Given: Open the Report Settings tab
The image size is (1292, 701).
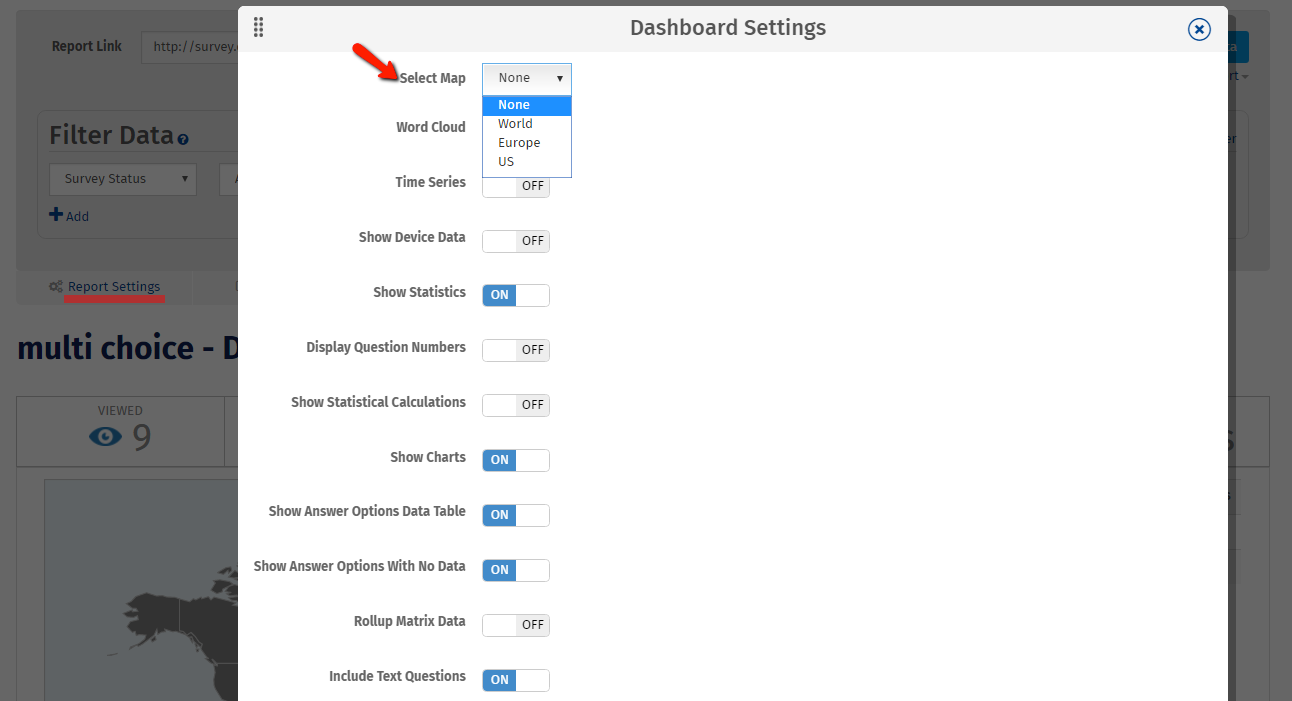Looking at the screenshot, I should (113, 287).
